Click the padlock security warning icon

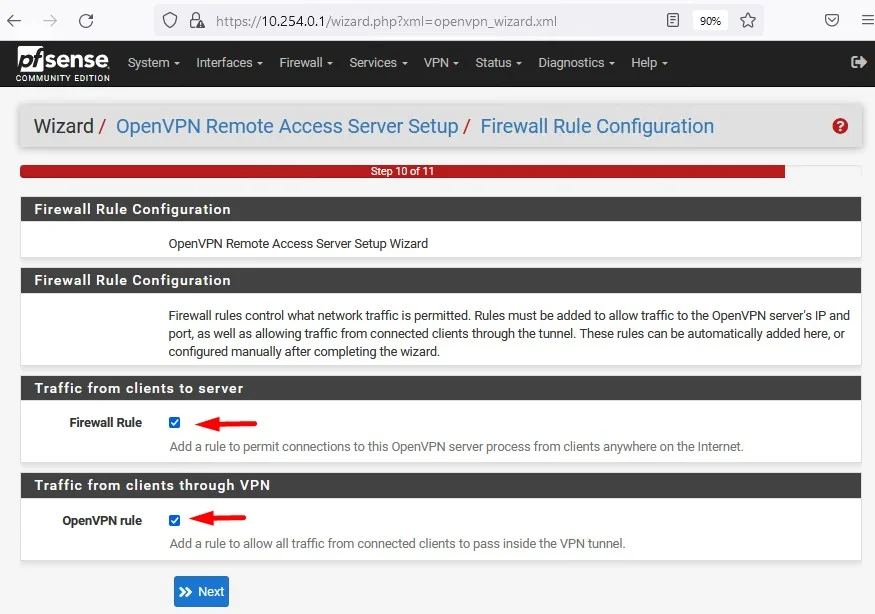point(196,21)
